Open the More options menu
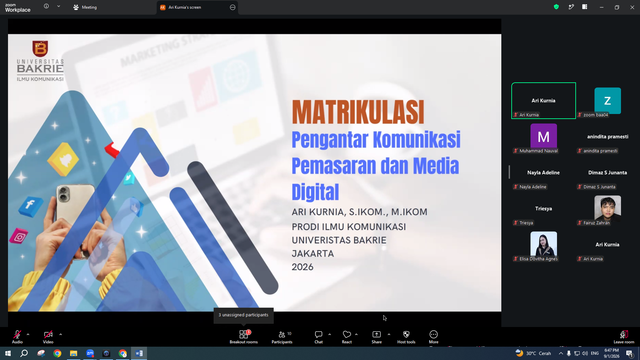 pyautogui.click(x=433, y=337)
